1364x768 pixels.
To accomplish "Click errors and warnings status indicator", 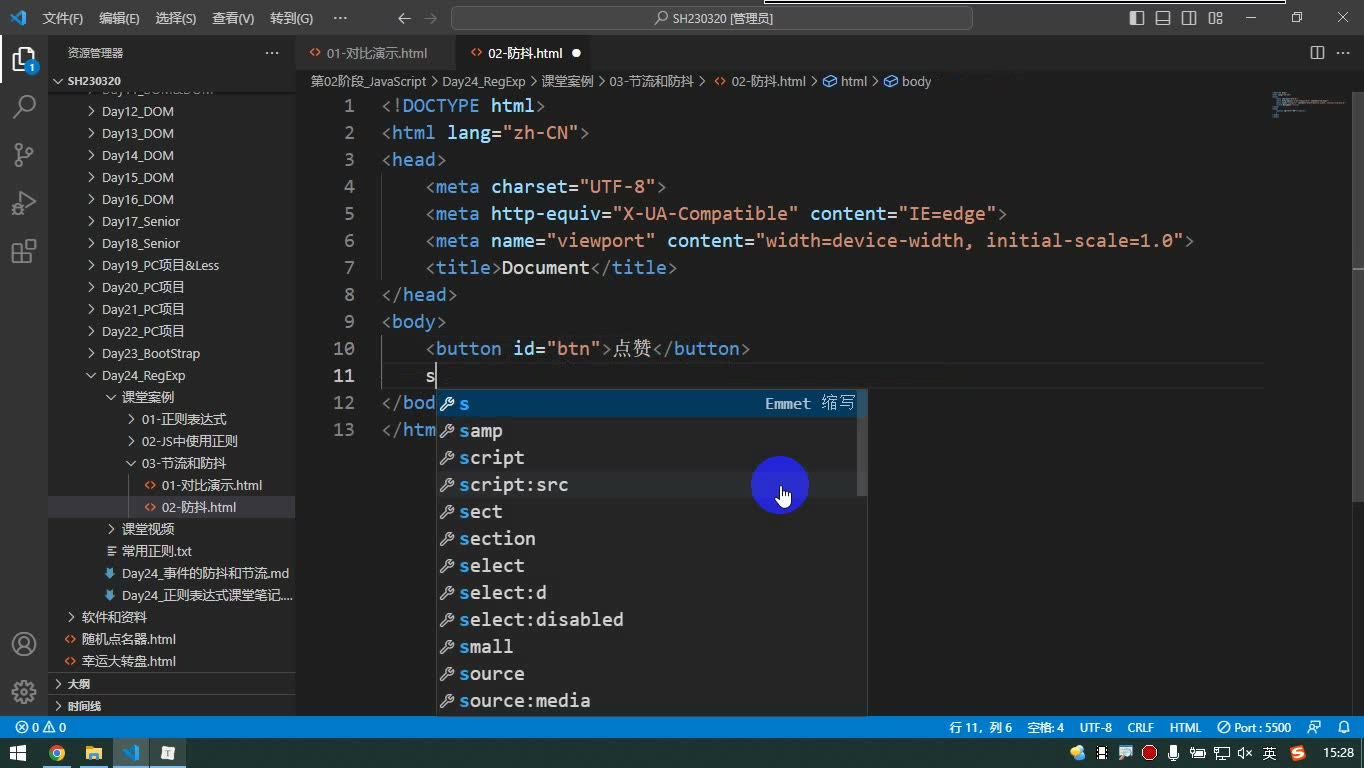I will [x=41, y=728].
